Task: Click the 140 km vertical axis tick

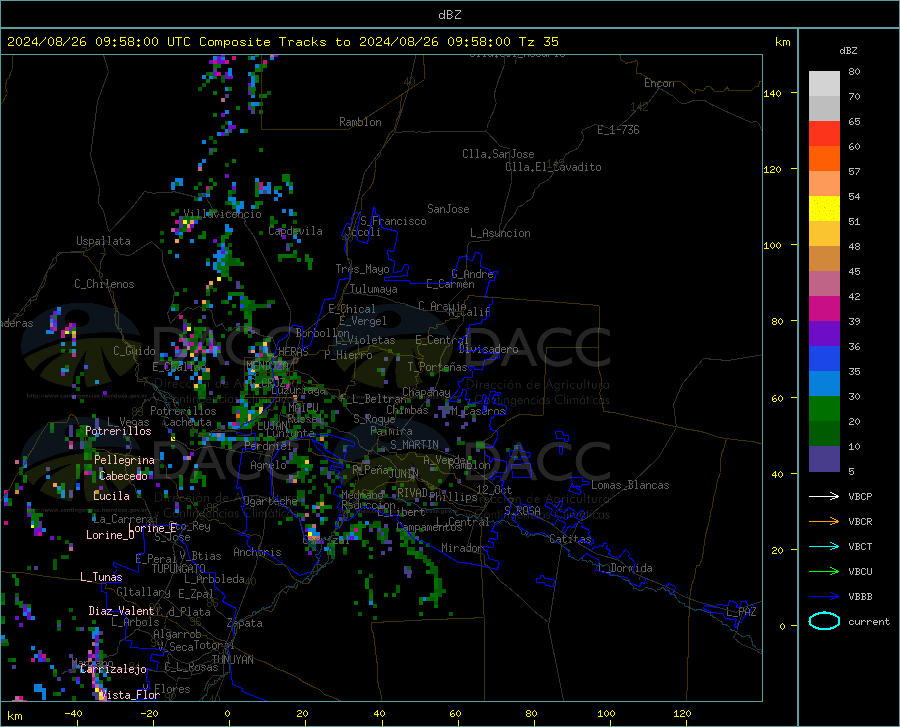Action: tap(773, 93)
